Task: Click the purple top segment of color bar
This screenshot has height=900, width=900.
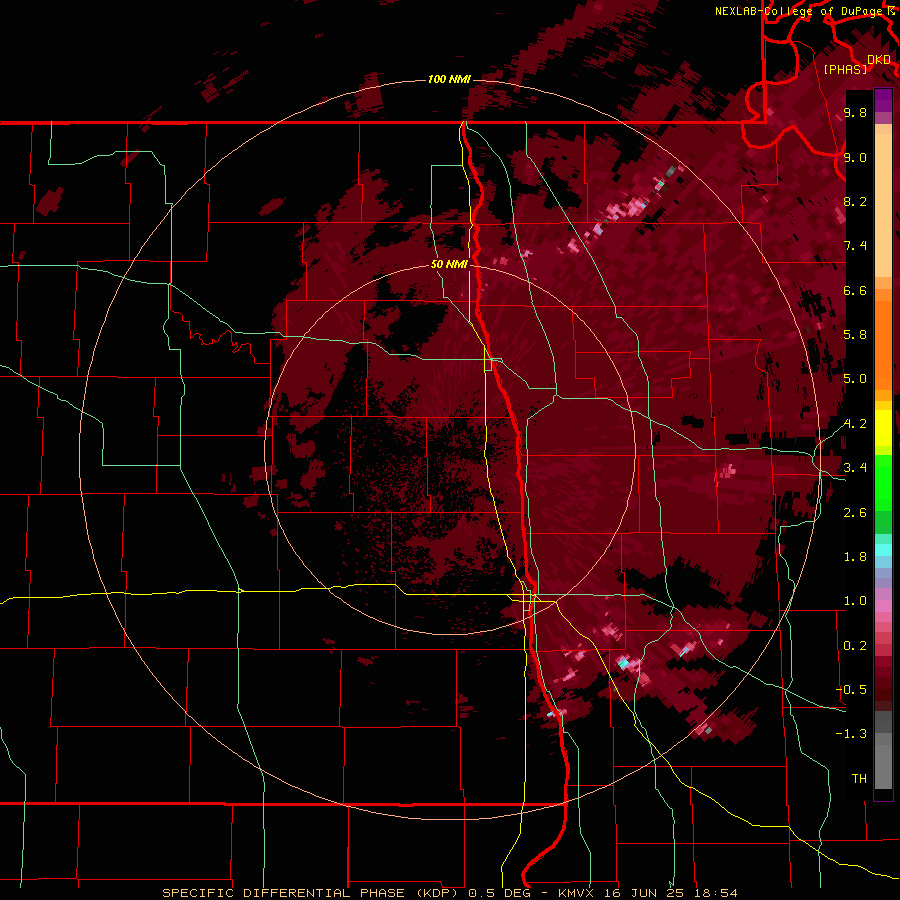Action: click(x=883, y=100)
